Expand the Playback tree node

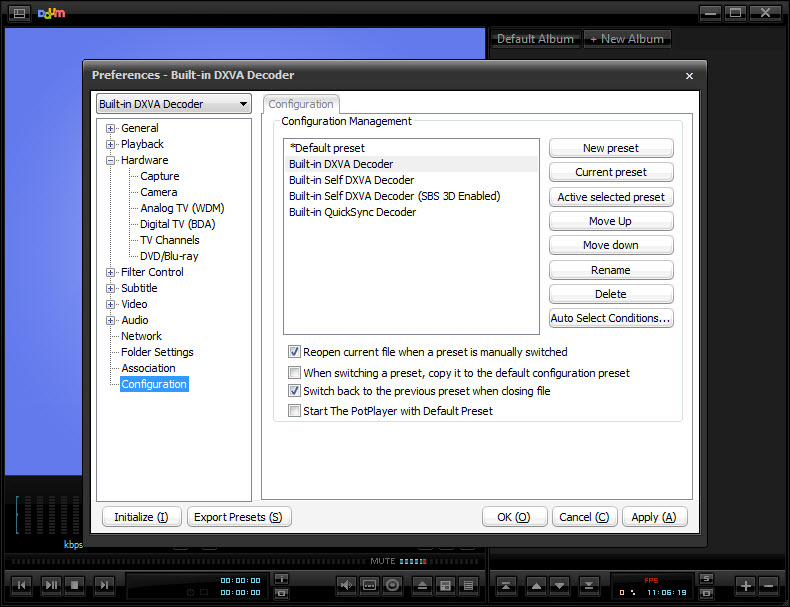pos(110,145)
